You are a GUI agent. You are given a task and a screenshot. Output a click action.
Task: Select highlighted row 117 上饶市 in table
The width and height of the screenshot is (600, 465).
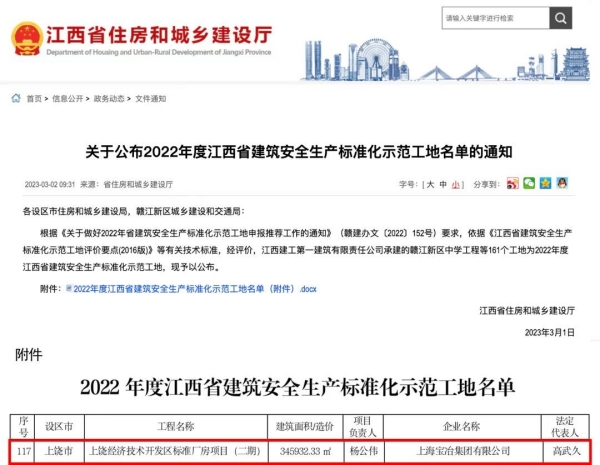click(x=299, y=450)
